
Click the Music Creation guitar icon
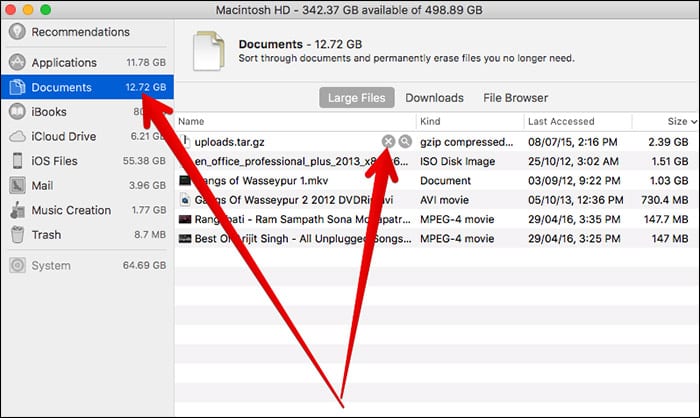click(x=17, y=210)
